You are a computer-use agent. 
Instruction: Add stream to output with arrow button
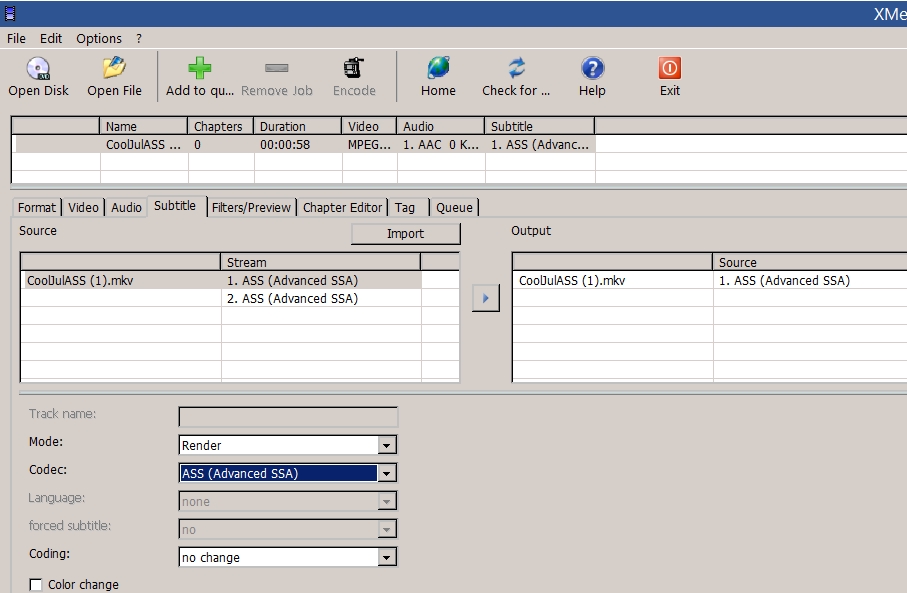point(485,298)
